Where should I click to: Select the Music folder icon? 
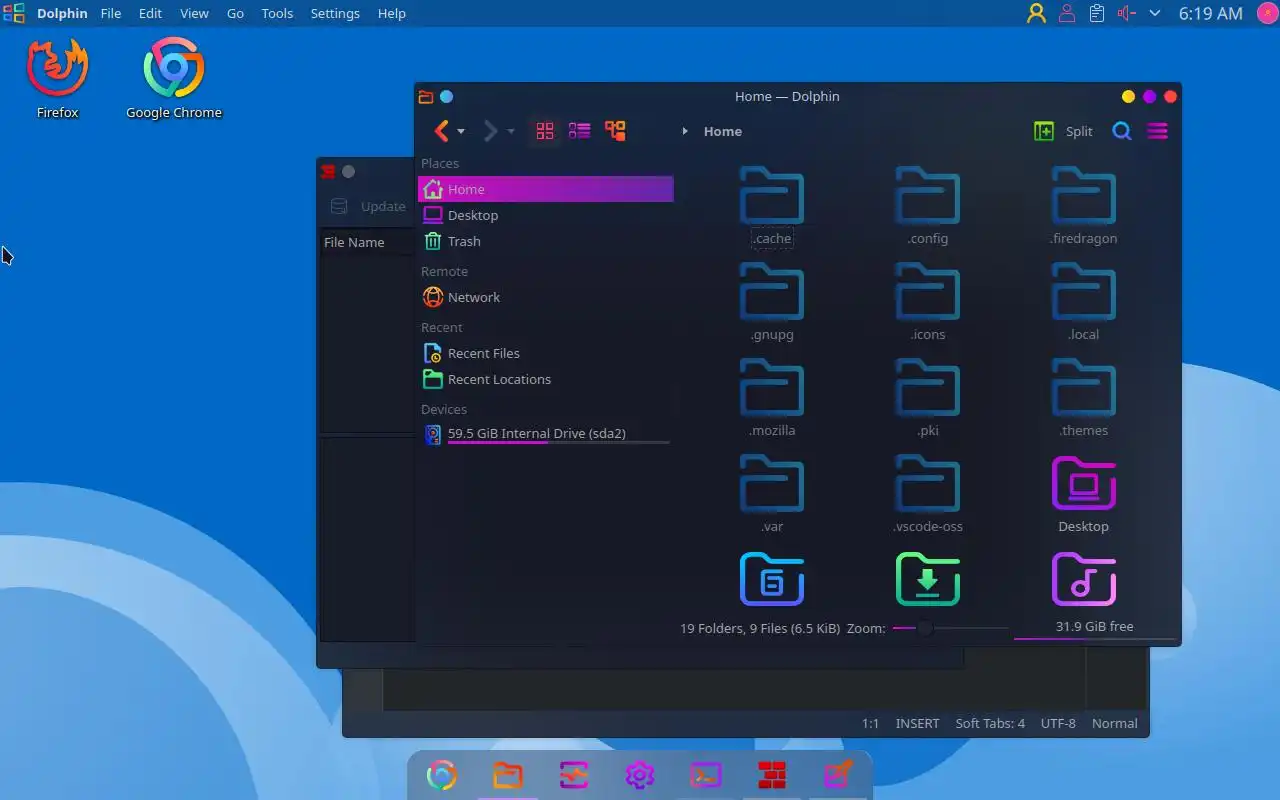[x=1084, y=579]
